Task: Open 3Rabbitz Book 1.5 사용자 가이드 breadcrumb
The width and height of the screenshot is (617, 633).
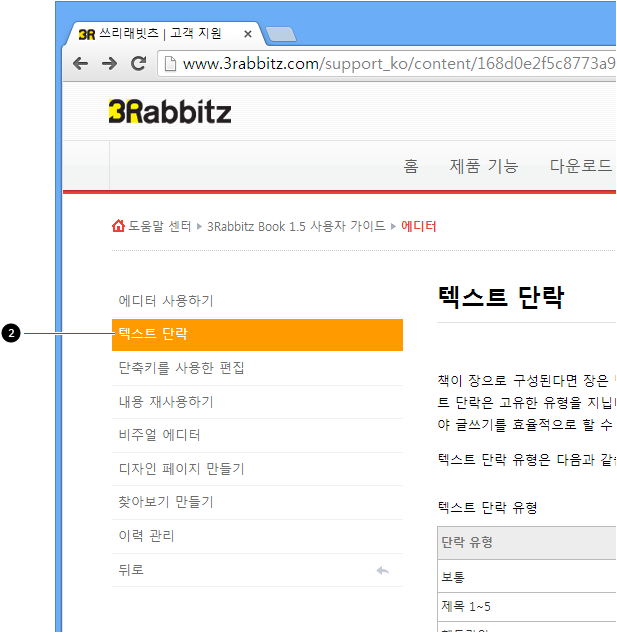Action: 296,226
